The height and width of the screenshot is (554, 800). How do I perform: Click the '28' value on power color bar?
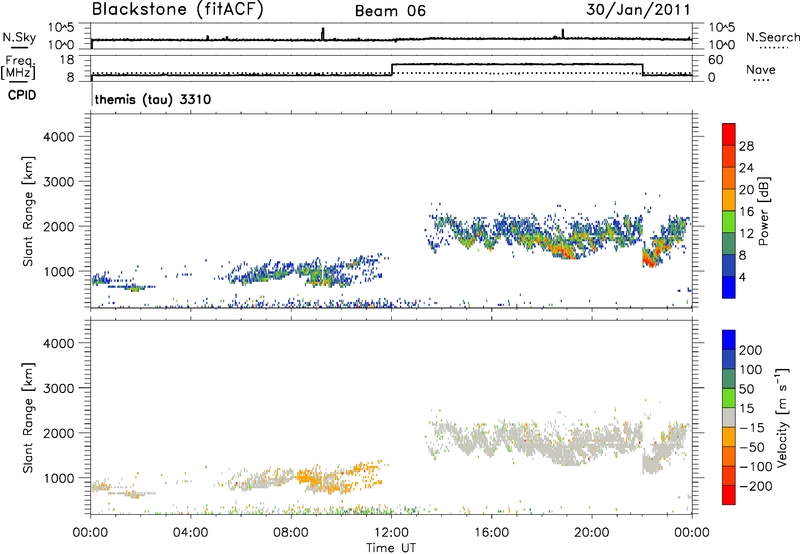[746, 146]
